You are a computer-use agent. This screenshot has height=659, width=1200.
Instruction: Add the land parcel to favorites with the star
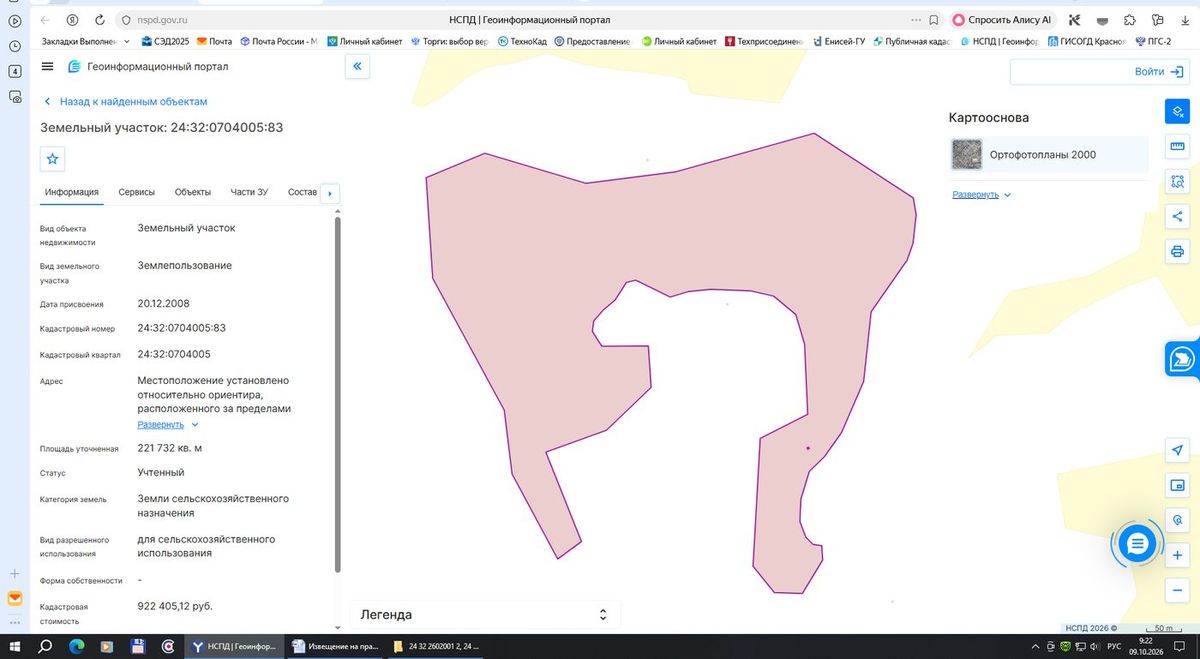[53, 159]
